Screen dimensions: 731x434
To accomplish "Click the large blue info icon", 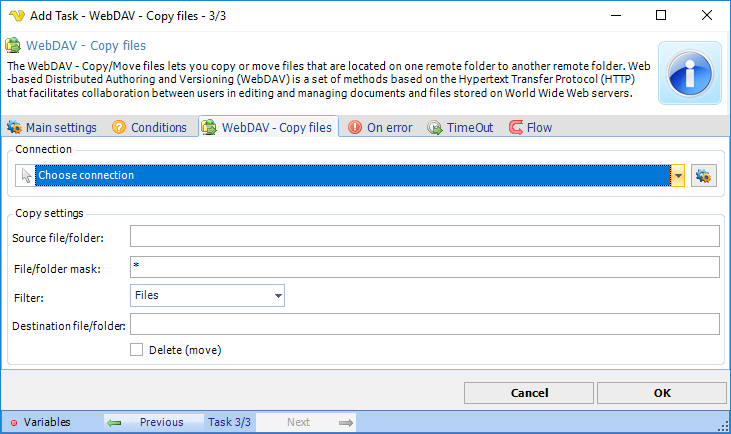I will pyautogui.click(x=690, y=73).
